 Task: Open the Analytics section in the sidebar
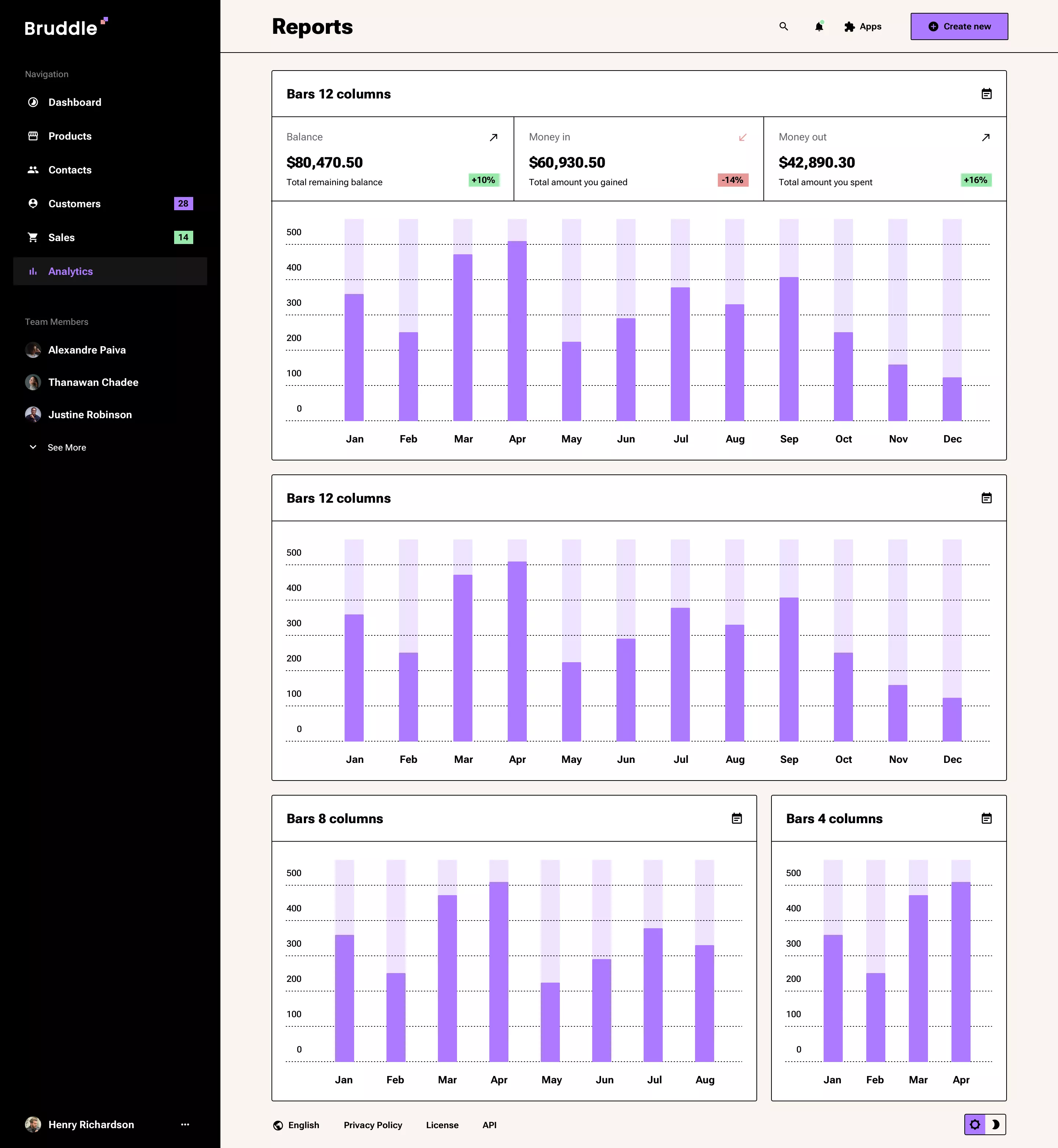point(71,271)
